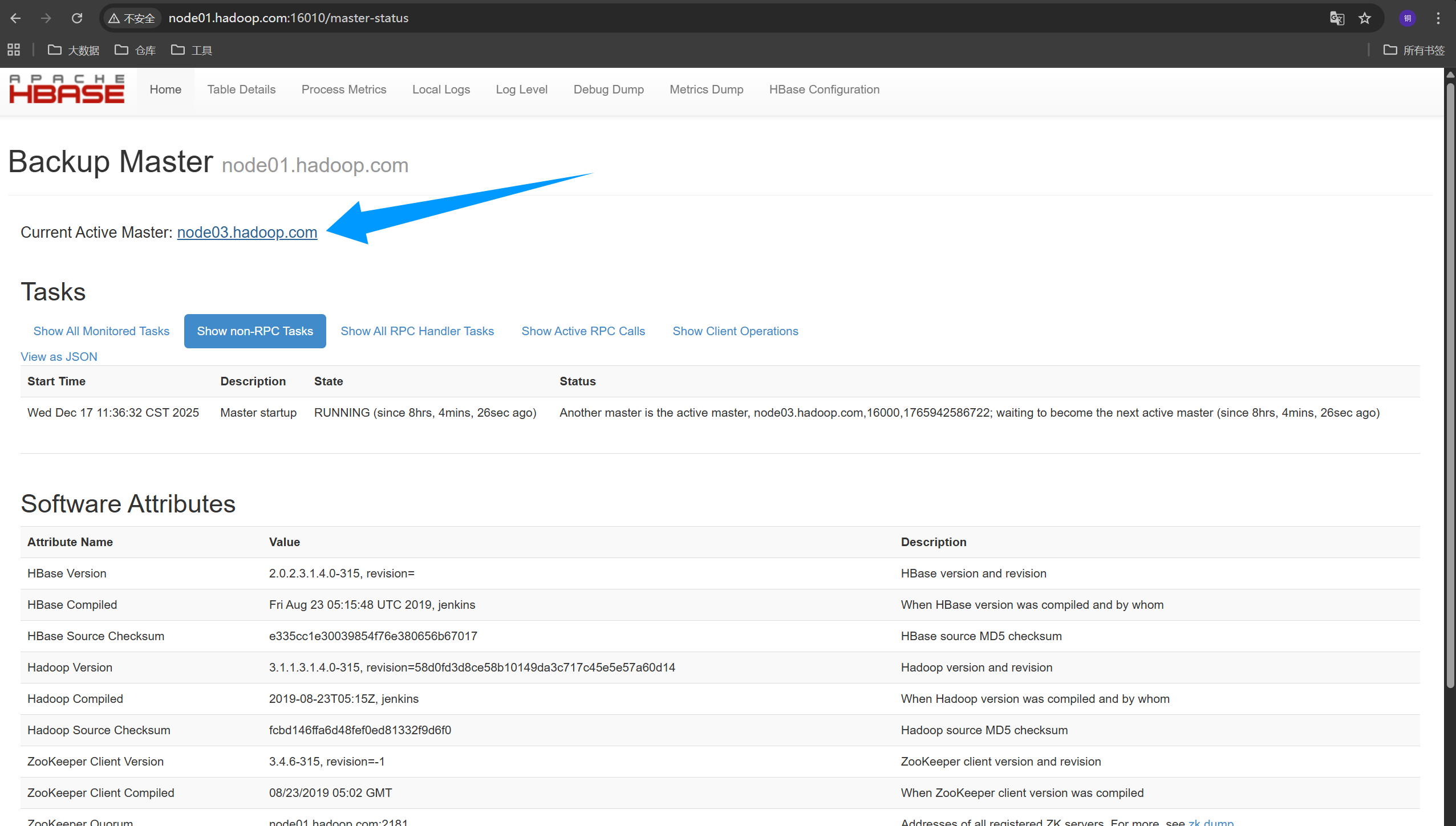This screenshot has width=1456, height=826.
Task: Switch to Show All Monitored Tasks tab
Action: point(102,331)
